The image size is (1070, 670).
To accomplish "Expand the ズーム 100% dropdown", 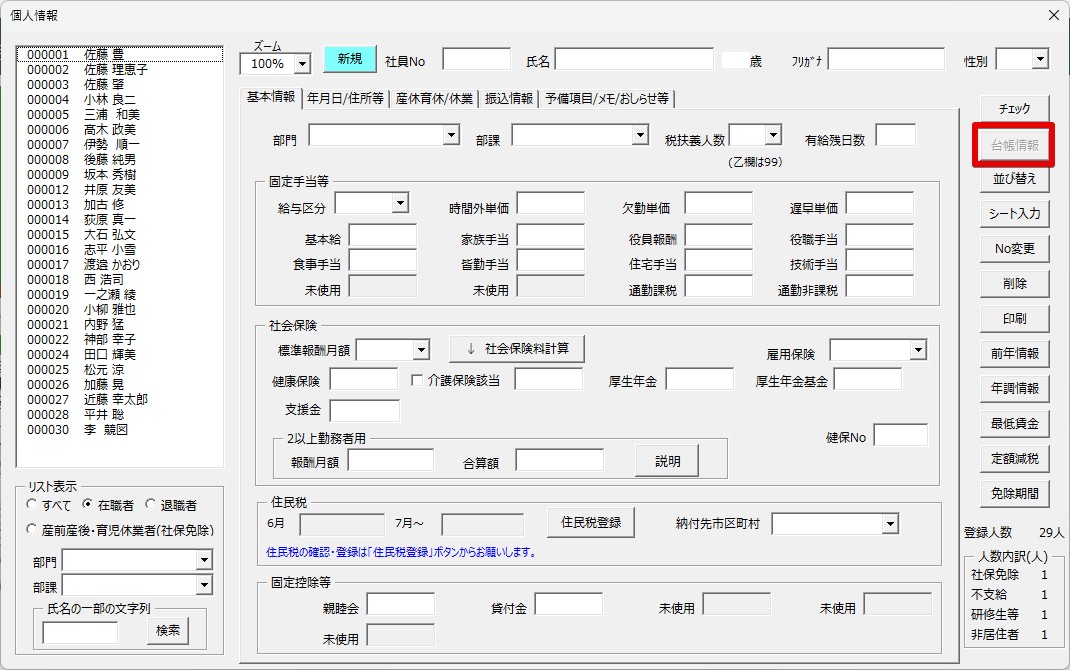I will (x=302, y=64).
